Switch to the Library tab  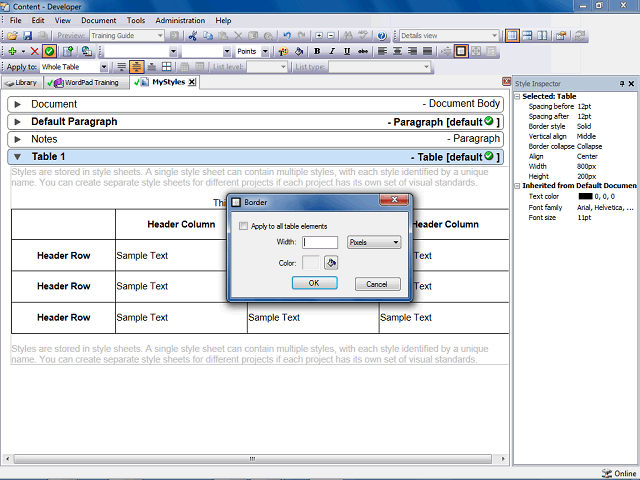tap(21, 83)
